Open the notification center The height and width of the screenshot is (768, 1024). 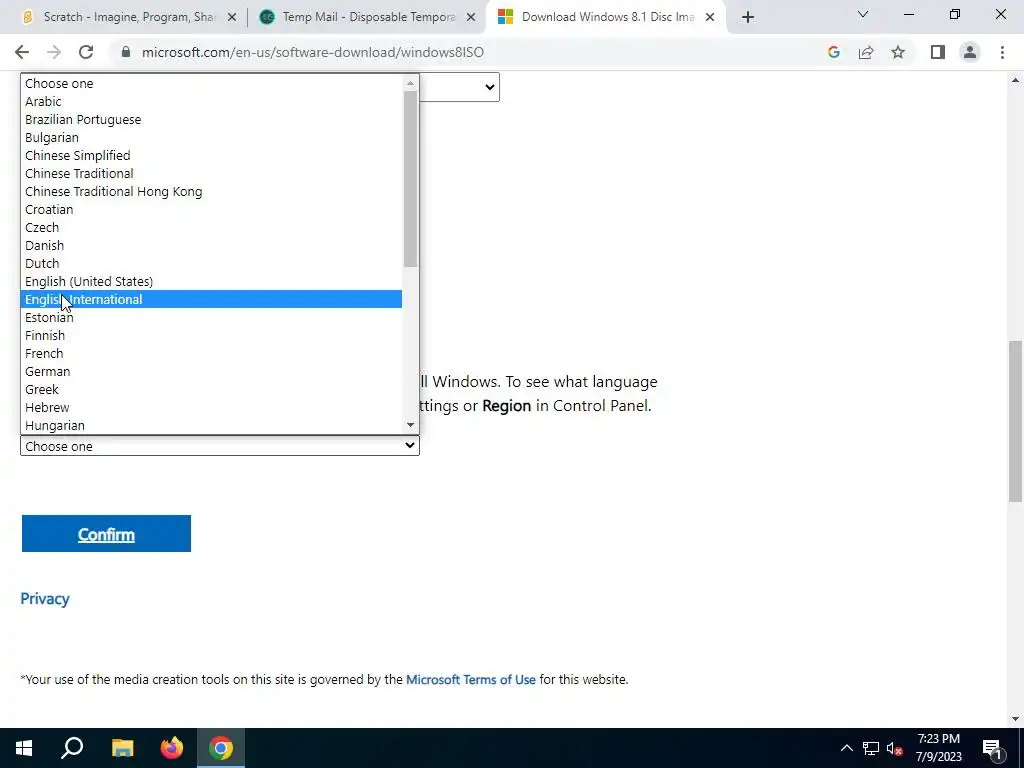pos(993,748)
